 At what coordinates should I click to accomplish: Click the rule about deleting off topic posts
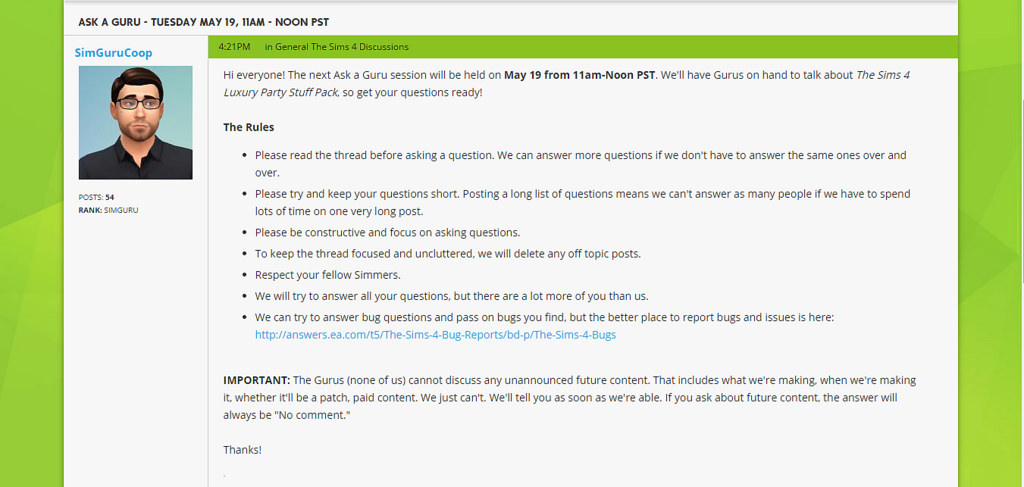point(447,254)
